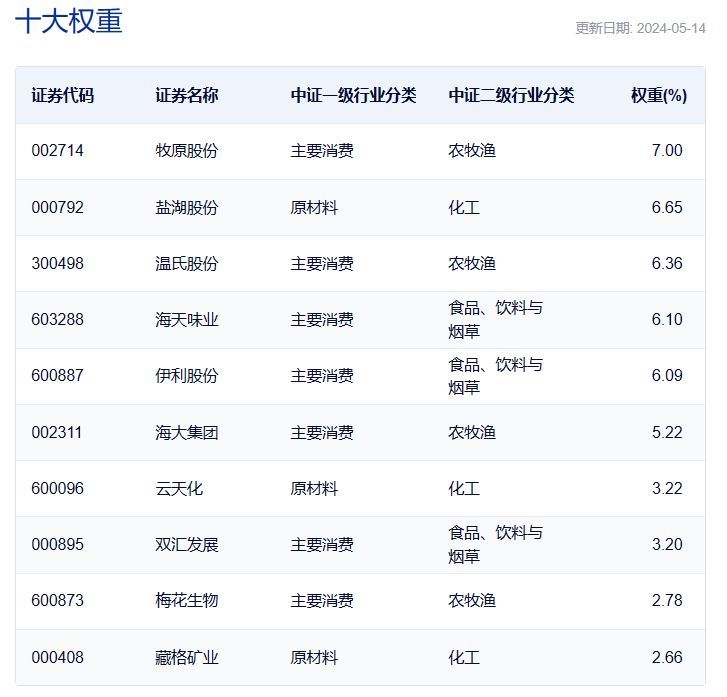Select the name 梅花生物
727x697 pixels.
click(186, 600)
